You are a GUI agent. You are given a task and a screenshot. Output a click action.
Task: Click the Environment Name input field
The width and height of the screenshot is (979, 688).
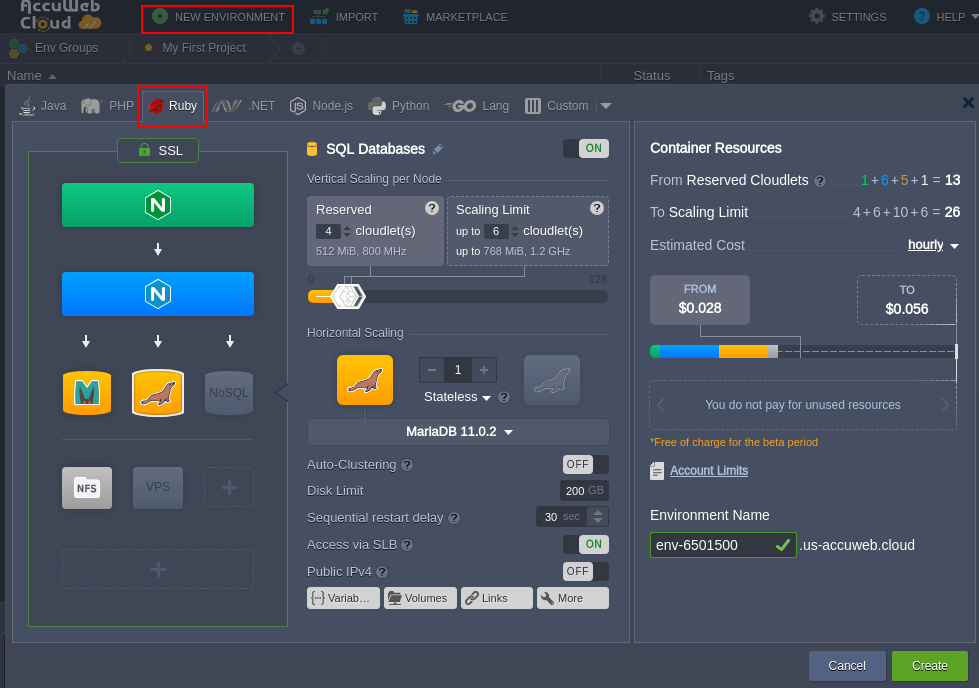pyautogui.click(x=711, y=545)
